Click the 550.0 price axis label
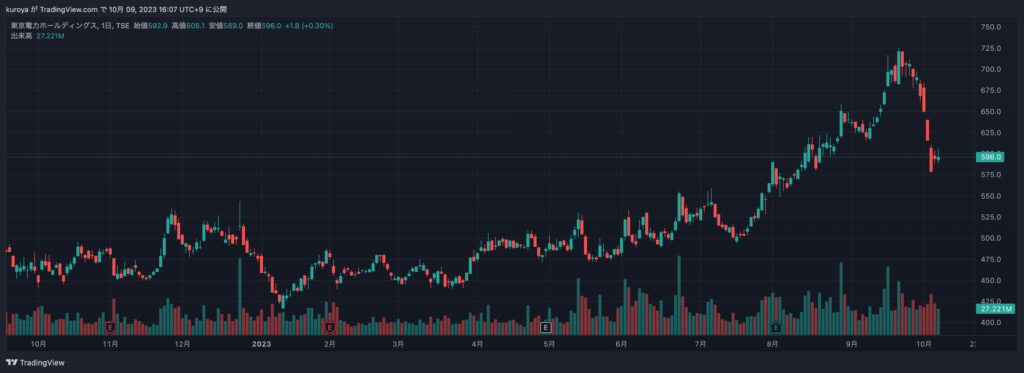Viewport: 1024px width, 373px height. (x=991, y=196)
